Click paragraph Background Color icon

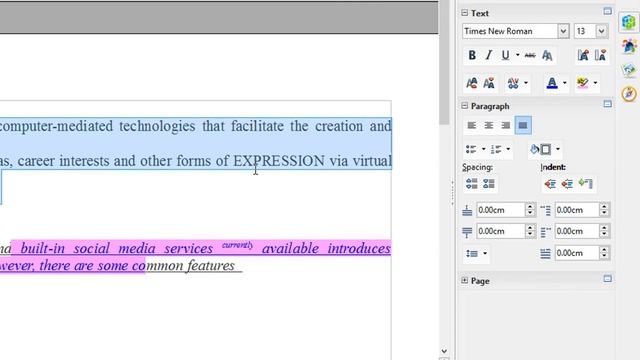541,149
